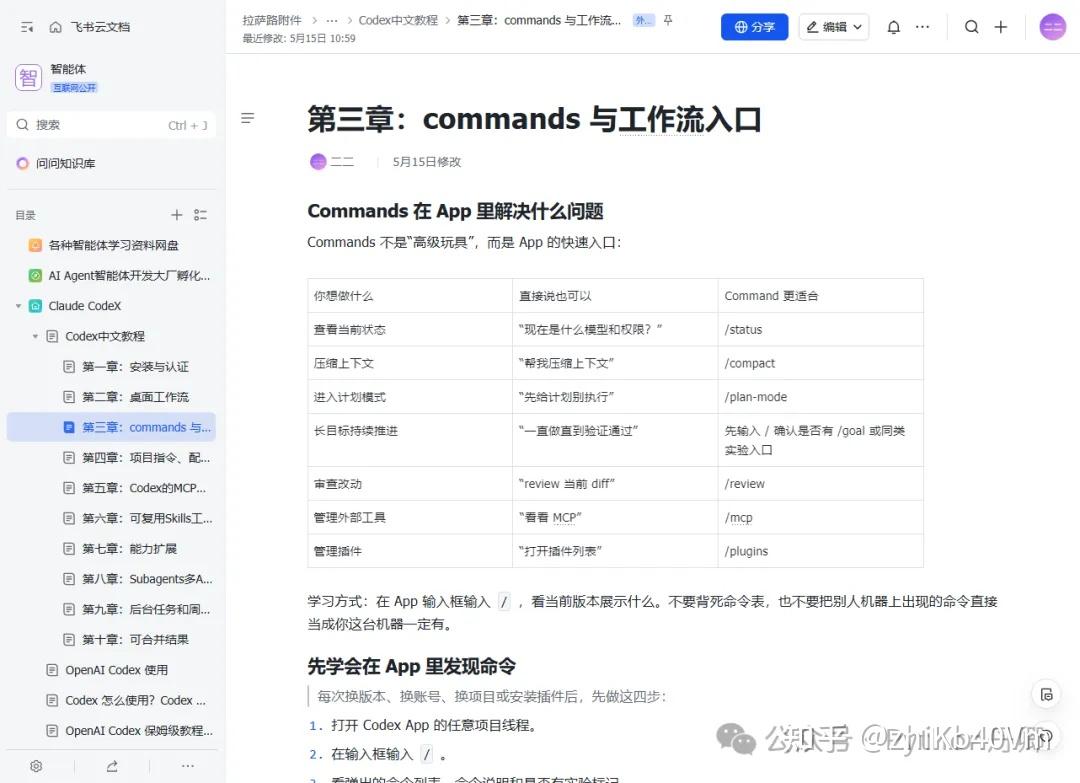Image resolution: width=1080 pixels, height=783 pixels.
Task: Open sidebar bottom more options menu
Action: click(187, 766)
